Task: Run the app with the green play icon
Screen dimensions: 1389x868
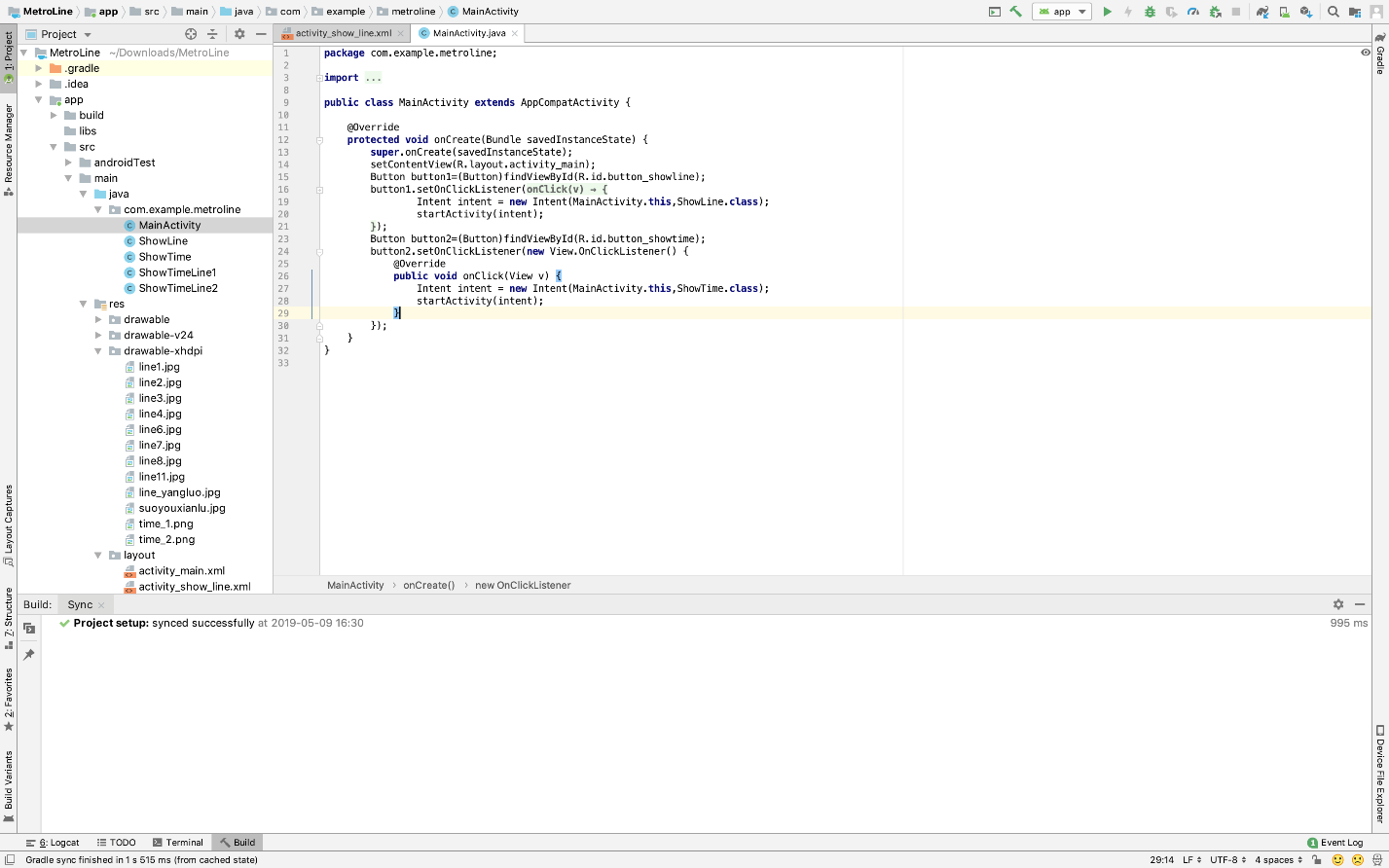Action: coord(1107,12)
